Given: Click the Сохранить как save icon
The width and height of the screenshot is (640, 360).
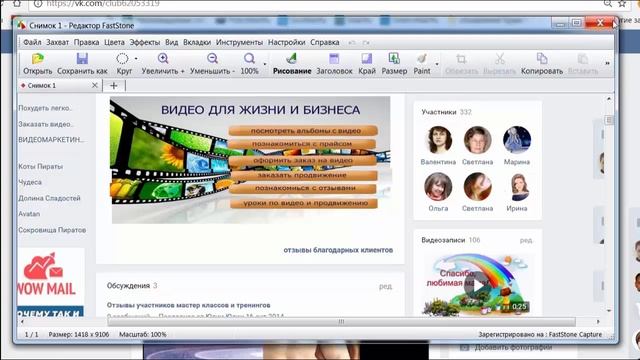Looking at the screenshot, I should (x=82, y=59).
